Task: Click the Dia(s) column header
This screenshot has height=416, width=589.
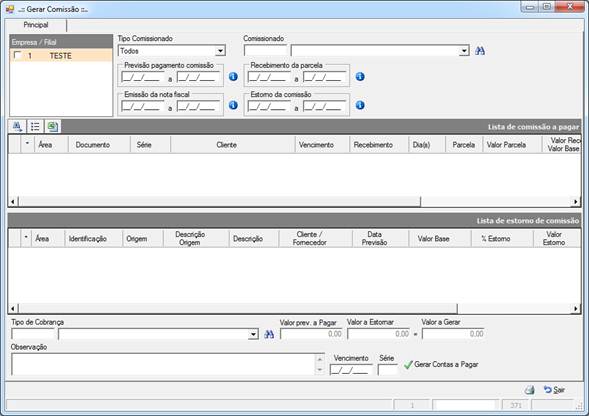Action: pyautogui.click(x=427, y=145)
